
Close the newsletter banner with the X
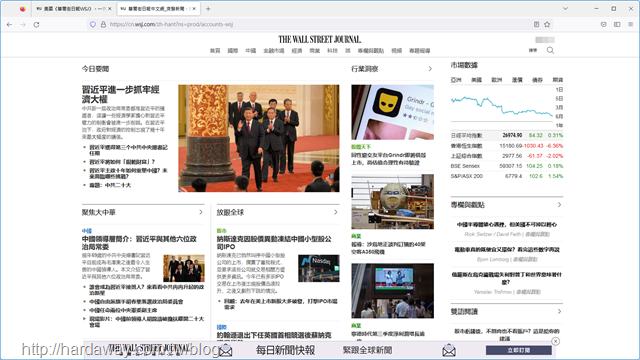[x=556, y=341]
